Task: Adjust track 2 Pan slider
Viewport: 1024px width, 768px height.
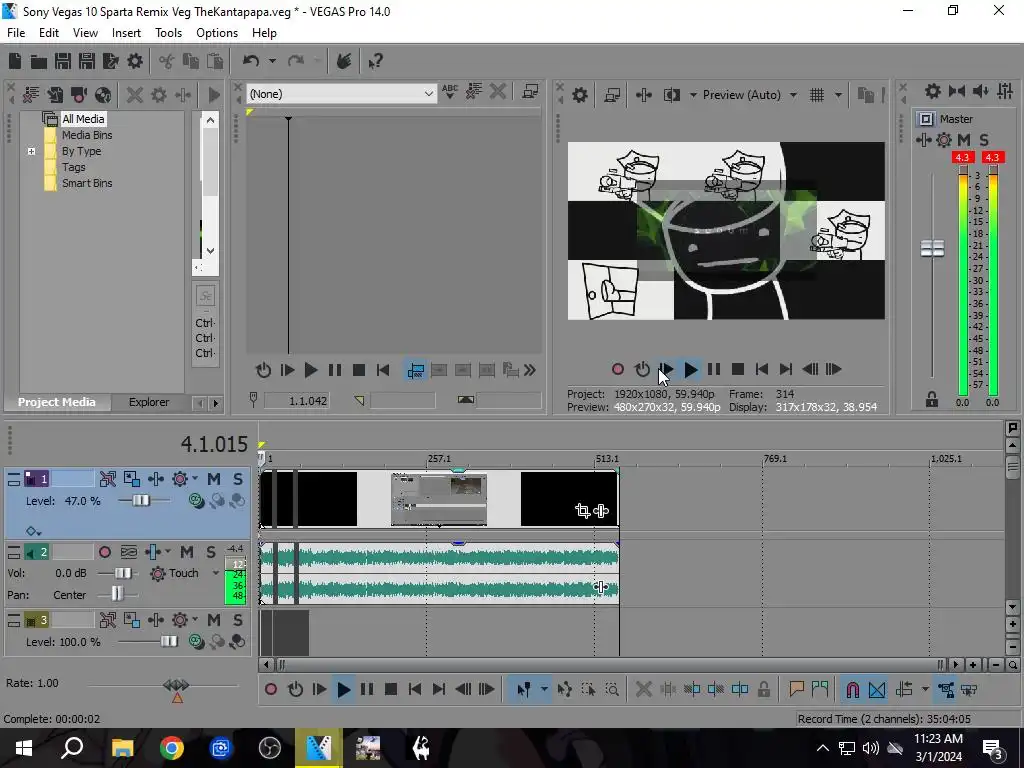Action: (x=117, y=594)
